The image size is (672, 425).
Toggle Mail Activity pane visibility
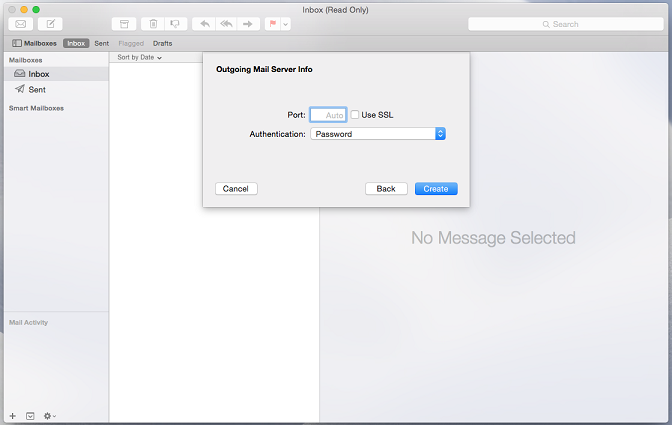tap(30, 415)
